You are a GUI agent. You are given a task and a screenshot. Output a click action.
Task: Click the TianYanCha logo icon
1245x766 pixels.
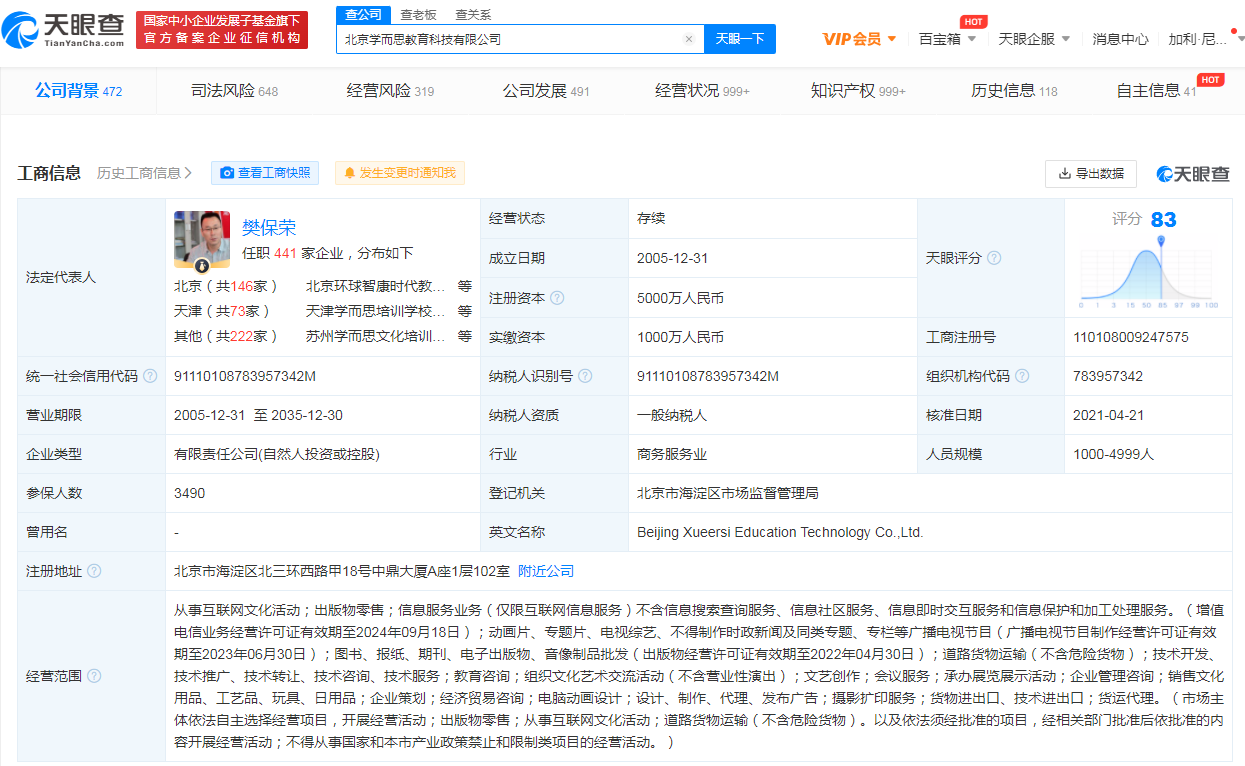coord(22,30)
